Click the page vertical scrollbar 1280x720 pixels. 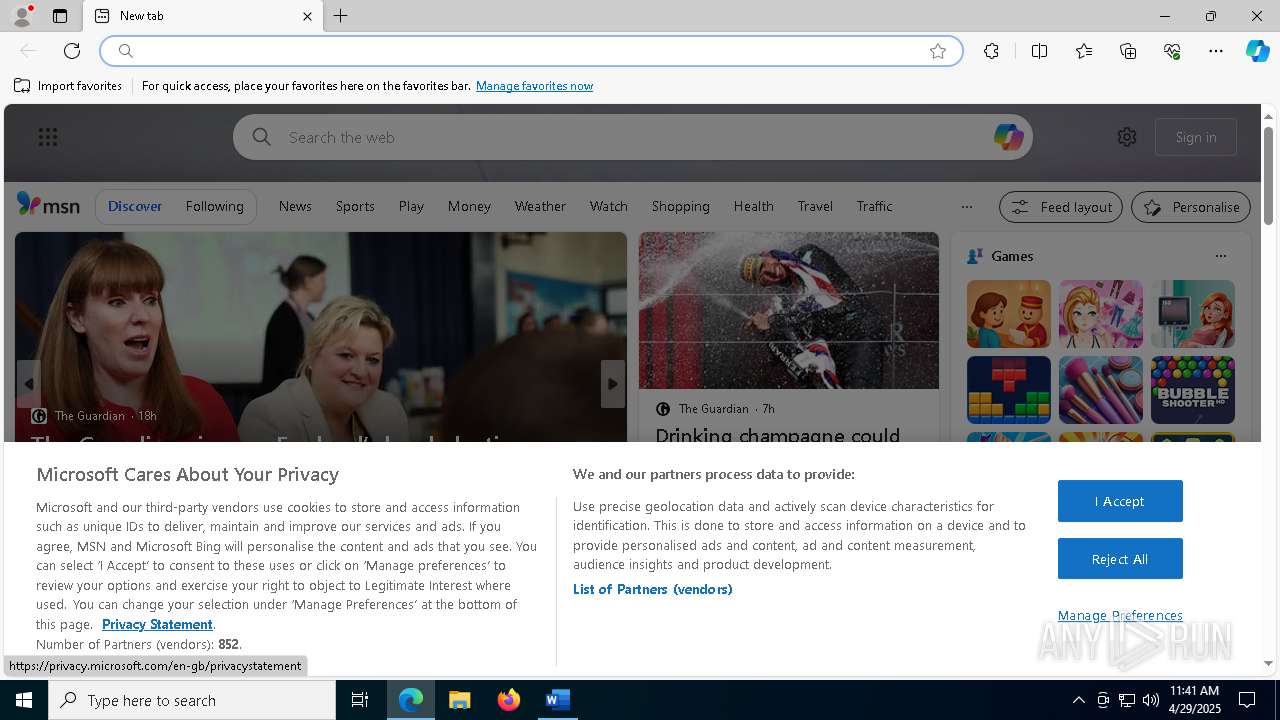click(1268, 175)
